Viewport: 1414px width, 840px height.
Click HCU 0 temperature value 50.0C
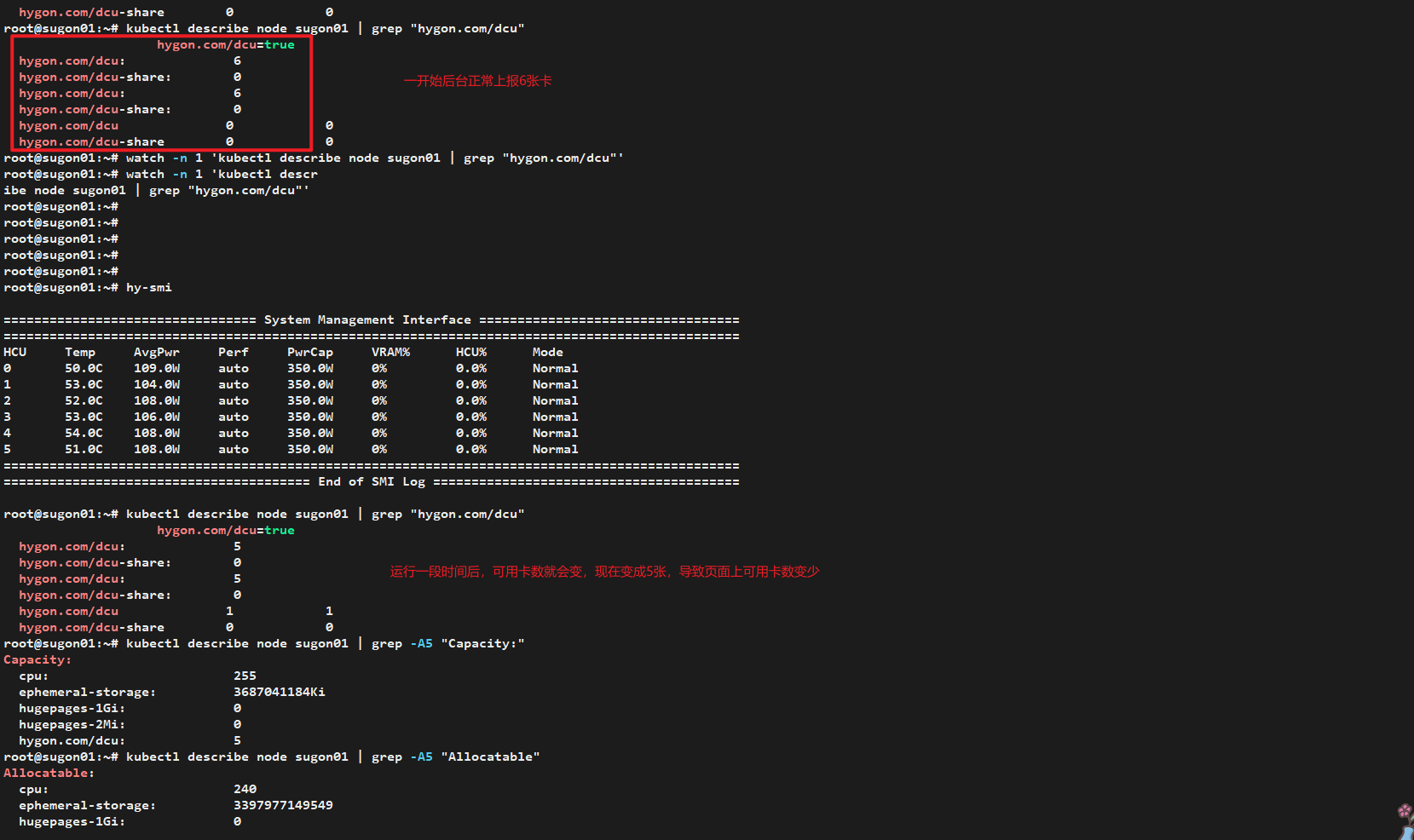[84, 369]
